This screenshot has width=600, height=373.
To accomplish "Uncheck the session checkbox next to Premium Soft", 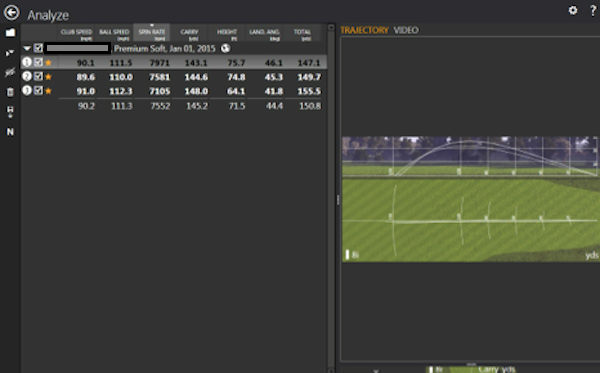I will [38, 48].
